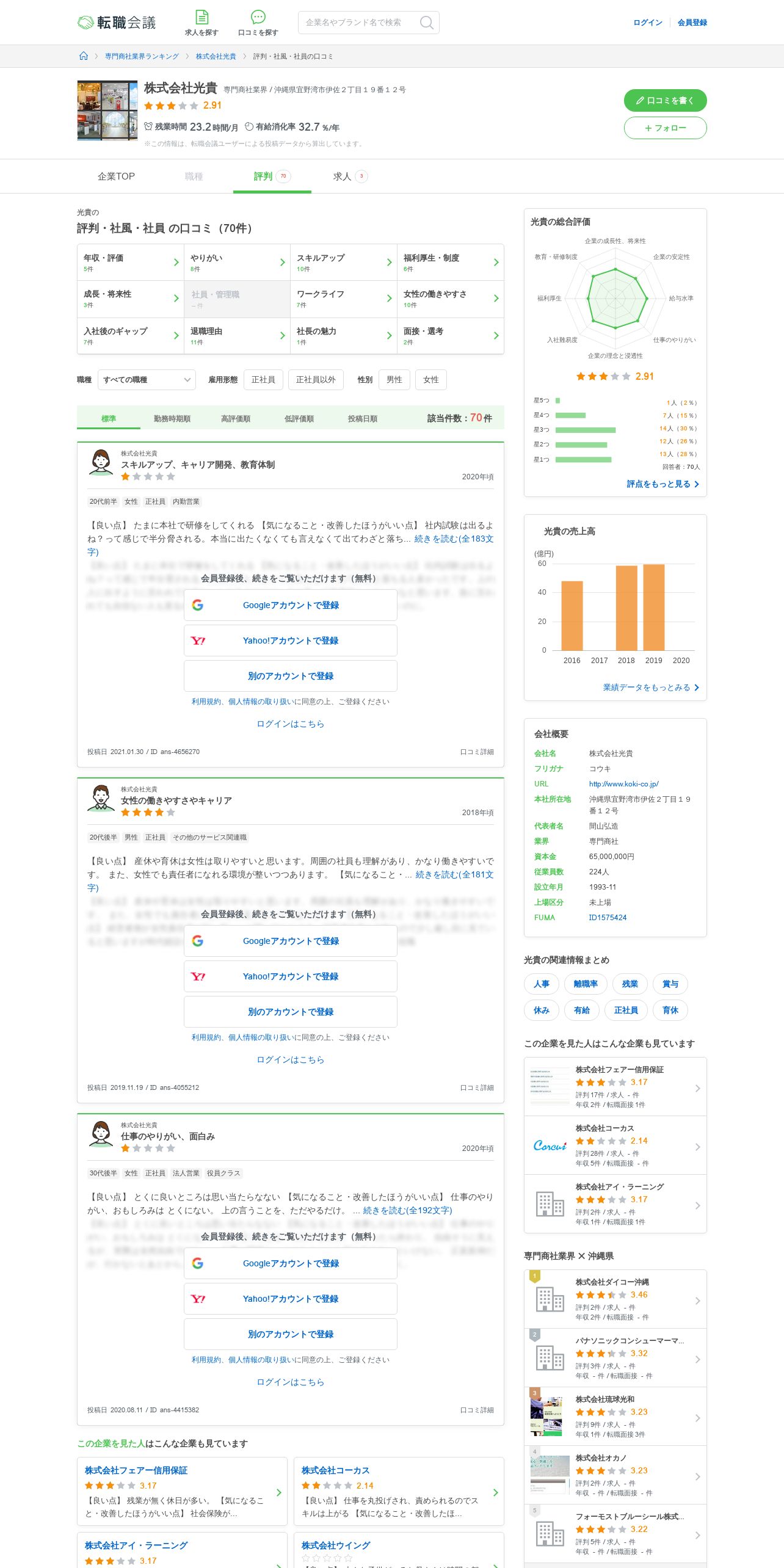The image size is (784, 1568).
Task: Expand the 福利厚生・制度 category
Action: click(x=451, y=263)
